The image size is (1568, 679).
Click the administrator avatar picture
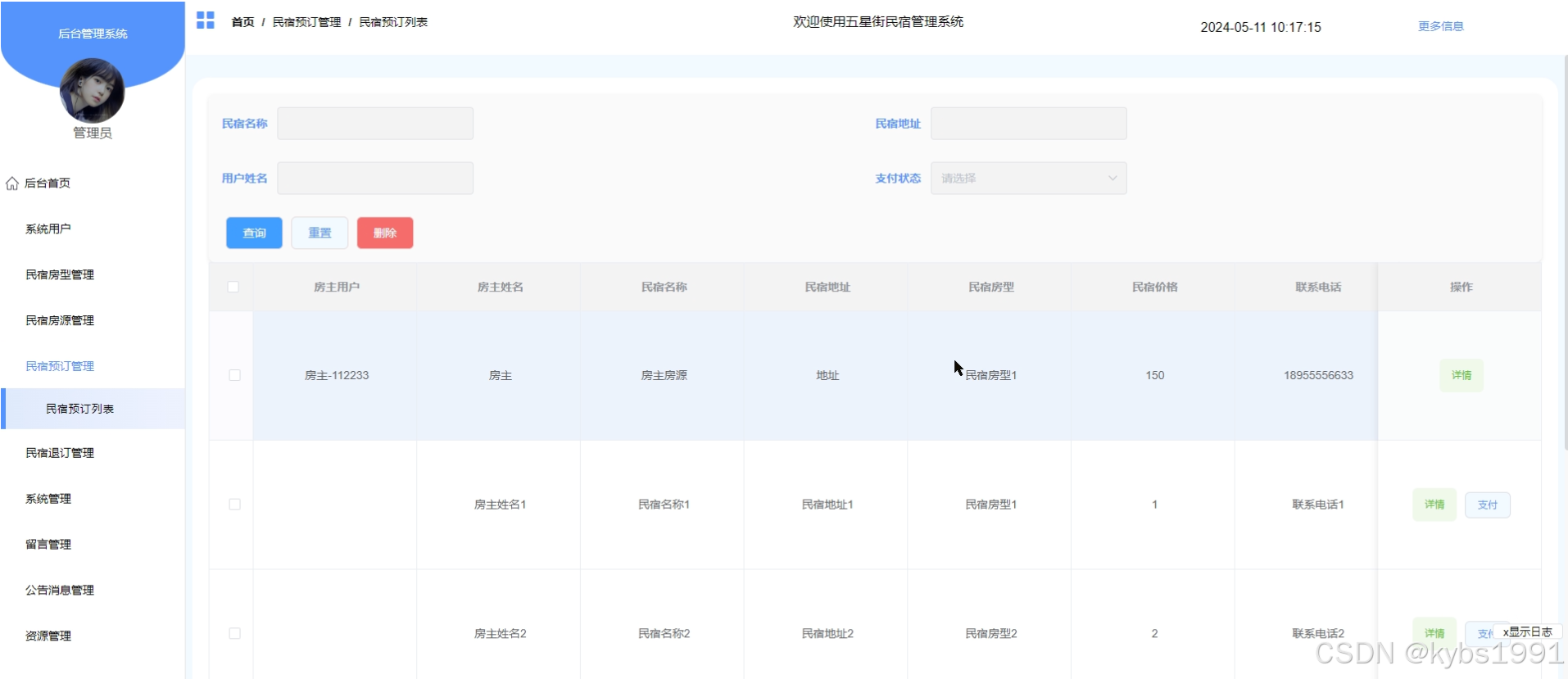pyautogui.click(x=92, y=91)
